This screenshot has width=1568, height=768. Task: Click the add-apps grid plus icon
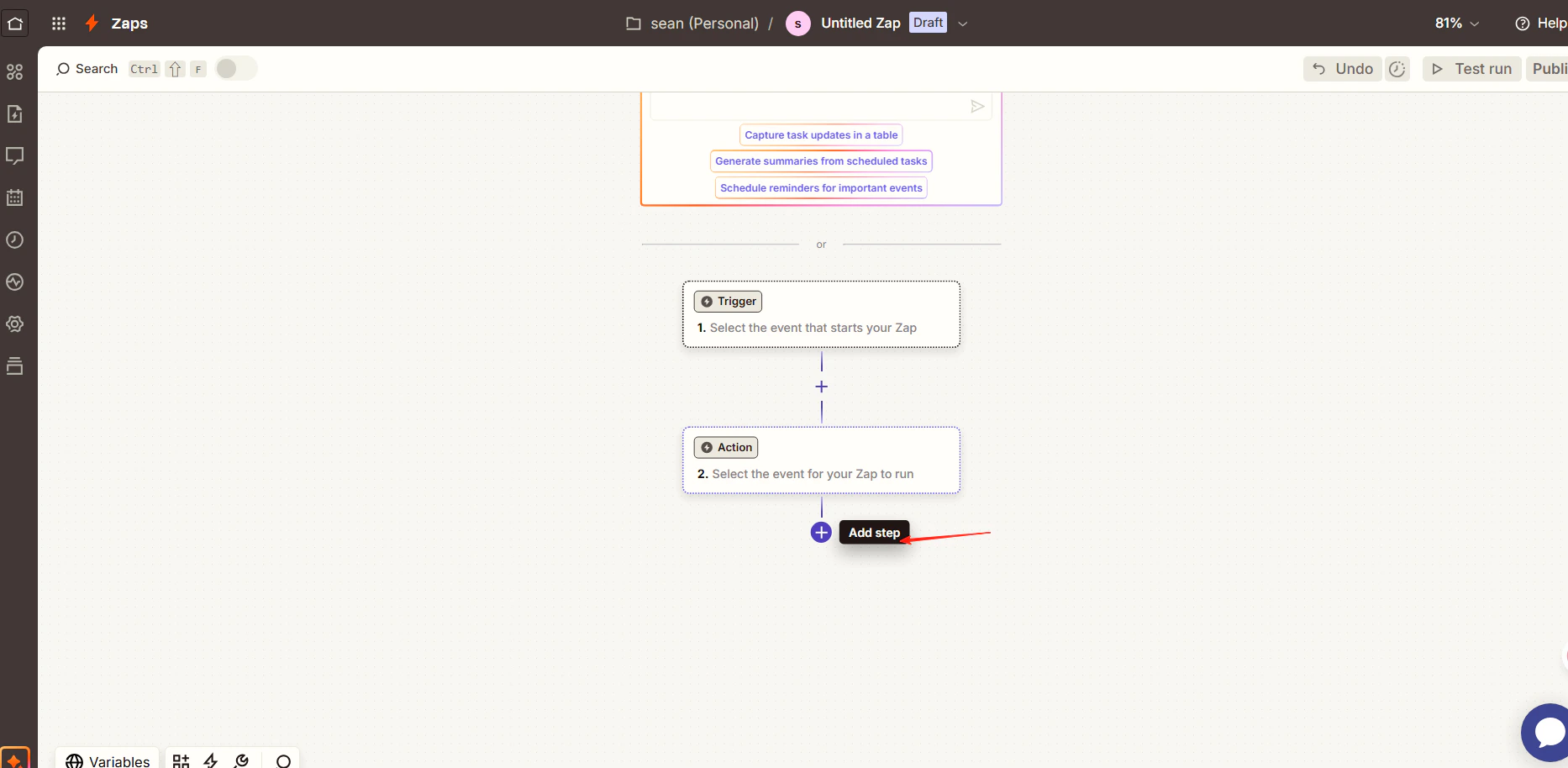tap(181, 760)
